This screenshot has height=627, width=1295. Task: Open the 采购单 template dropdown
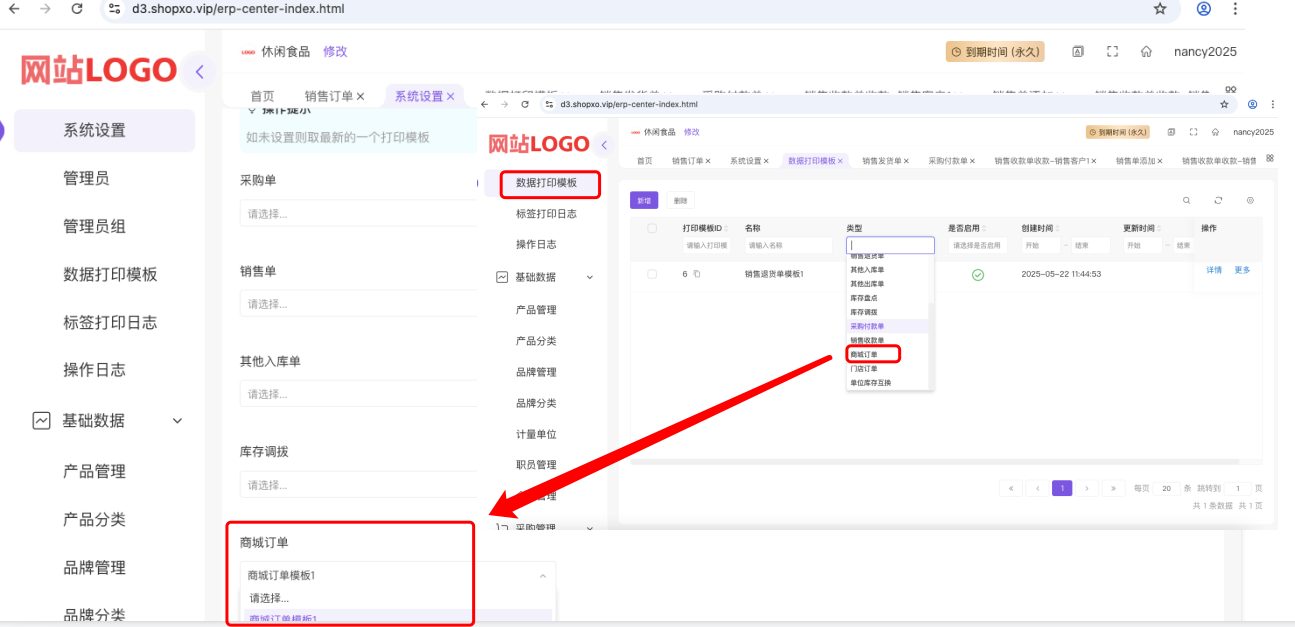pos(358,213)
